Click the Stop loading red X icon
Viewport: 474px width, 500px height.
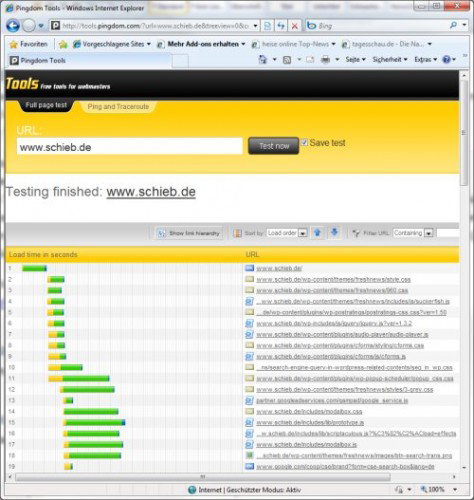[x=295, y=26]
